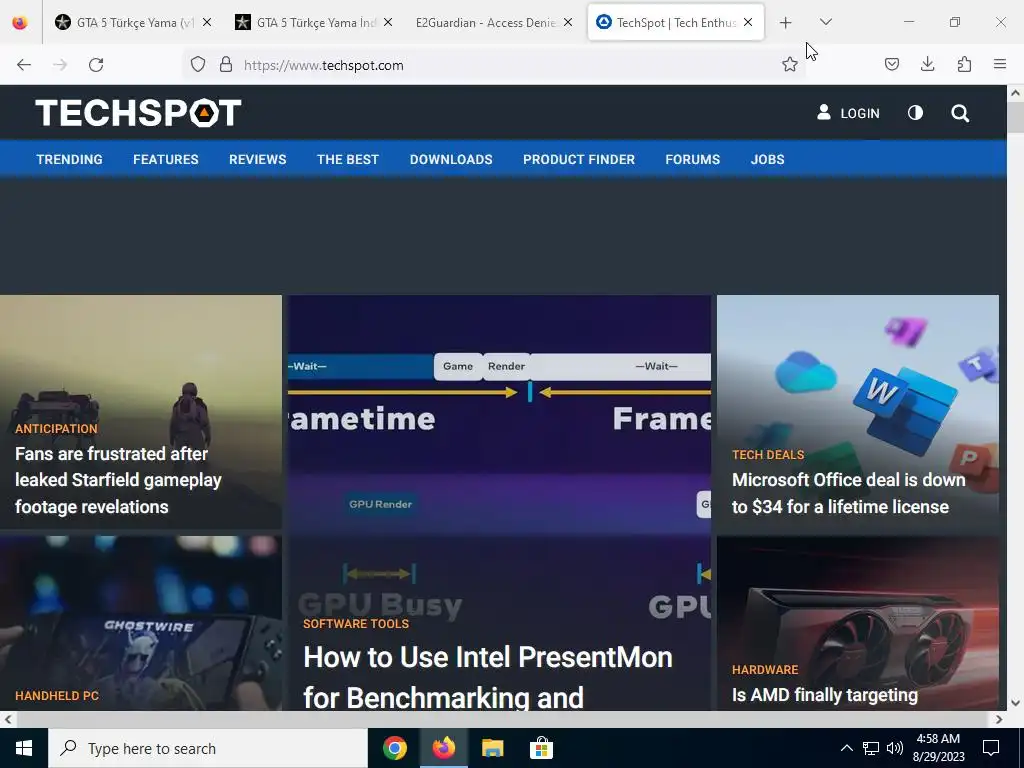Image resolution: width=1024 pixels, height=768 pixels.
Task: Open the TechSpot search magnifier icon
Action: pyautogui.click(x=960, y=114)
